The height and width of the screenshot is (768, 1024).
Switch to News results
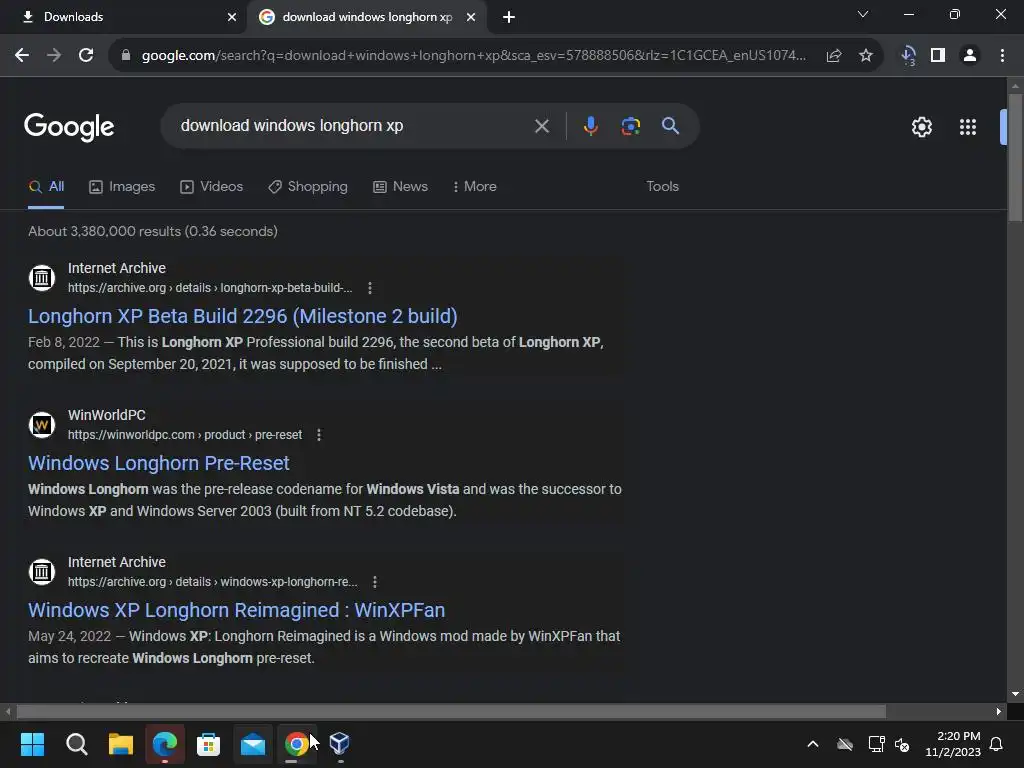tap(400, 187)
